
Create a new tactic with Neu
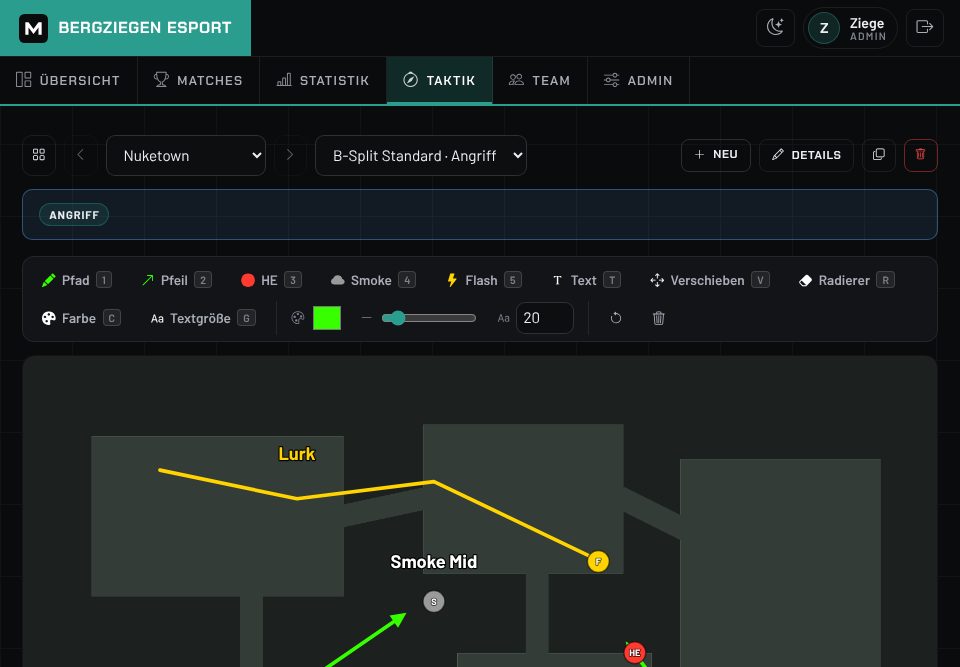point(716,155)
